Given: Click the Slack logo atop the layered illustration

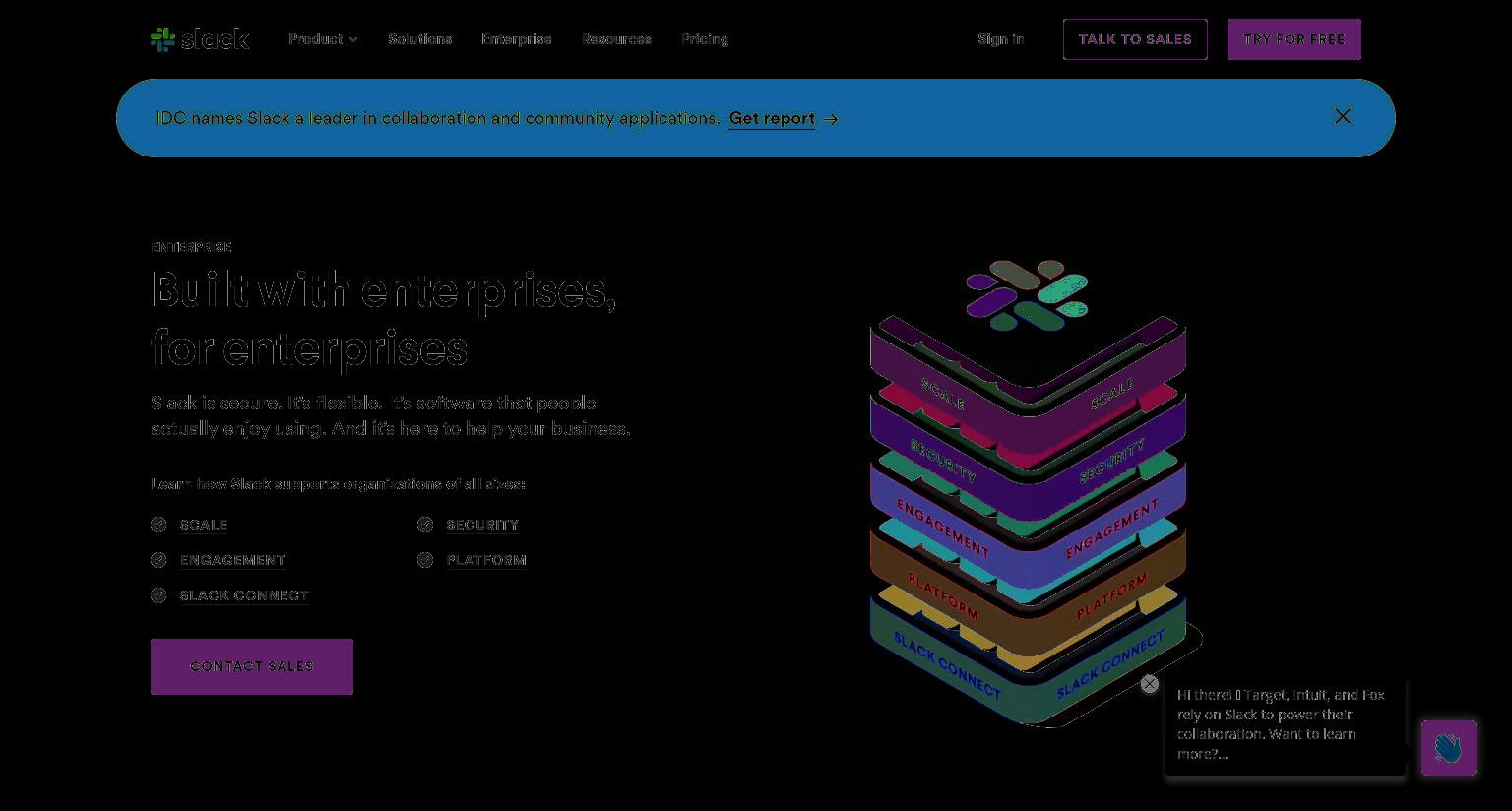Looking at the screenshot, I should (1027, 295).
